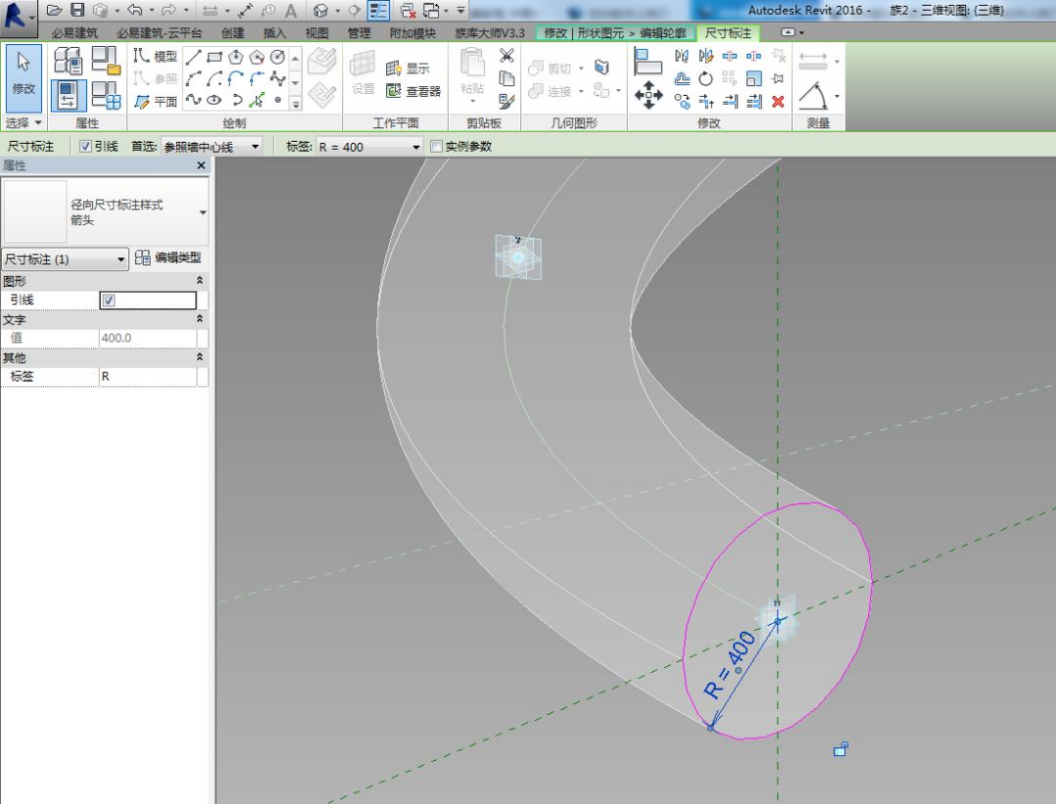1056x804 pixels.
Task: Select the Line draw tool
Action: (x=193, y=57)
